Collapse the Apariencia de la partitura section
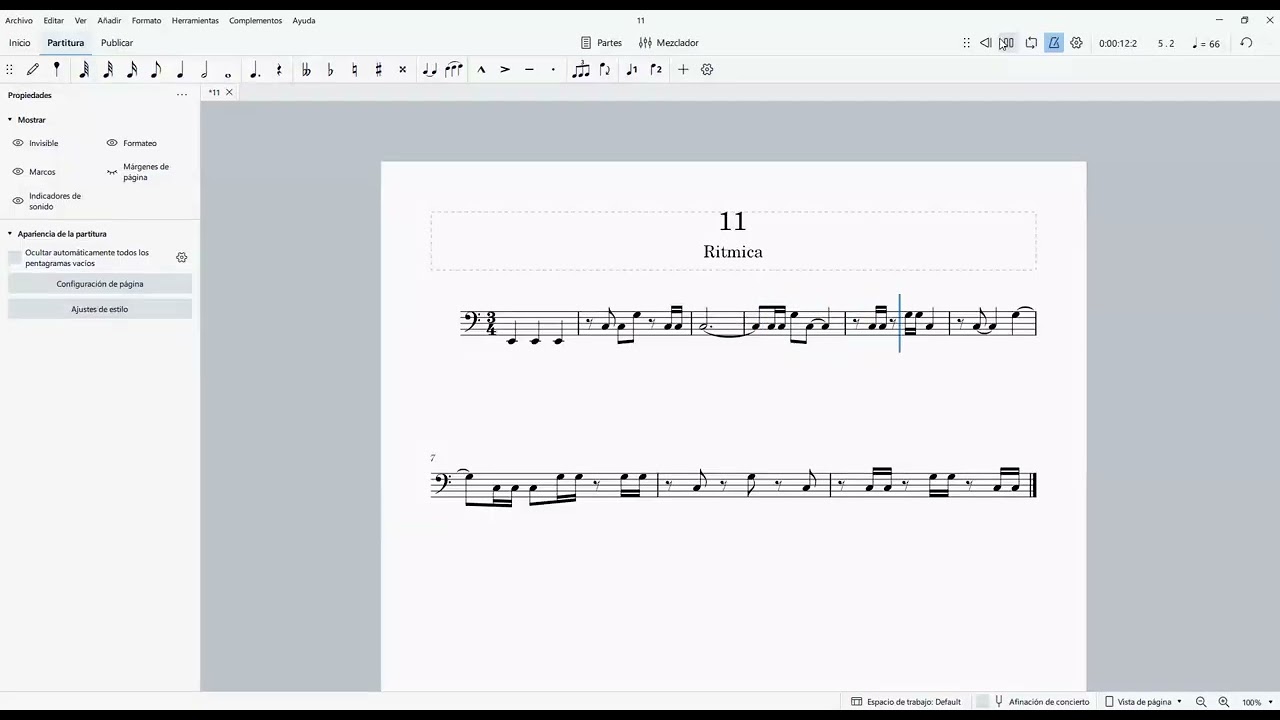This screenshot has width=1280, height=720. 10,234
